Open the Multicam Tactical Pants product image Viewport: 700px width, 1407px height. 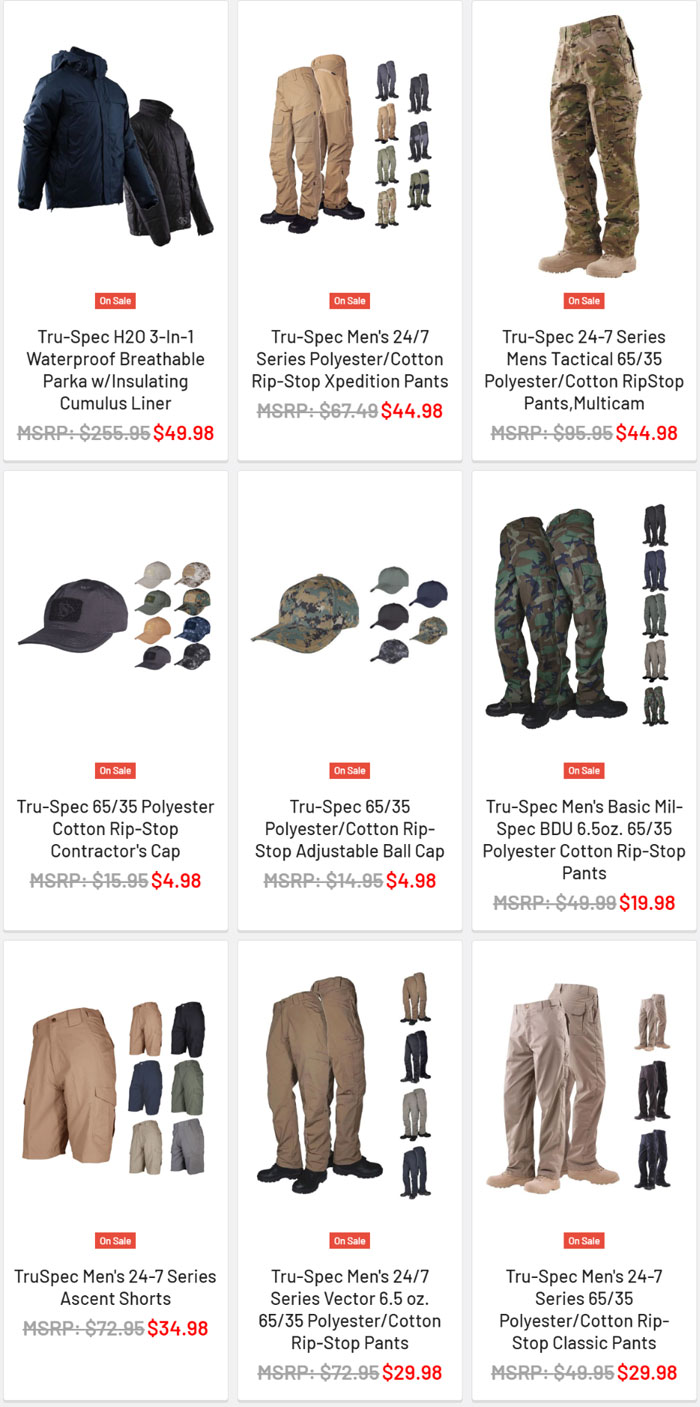tap(584, 144)
